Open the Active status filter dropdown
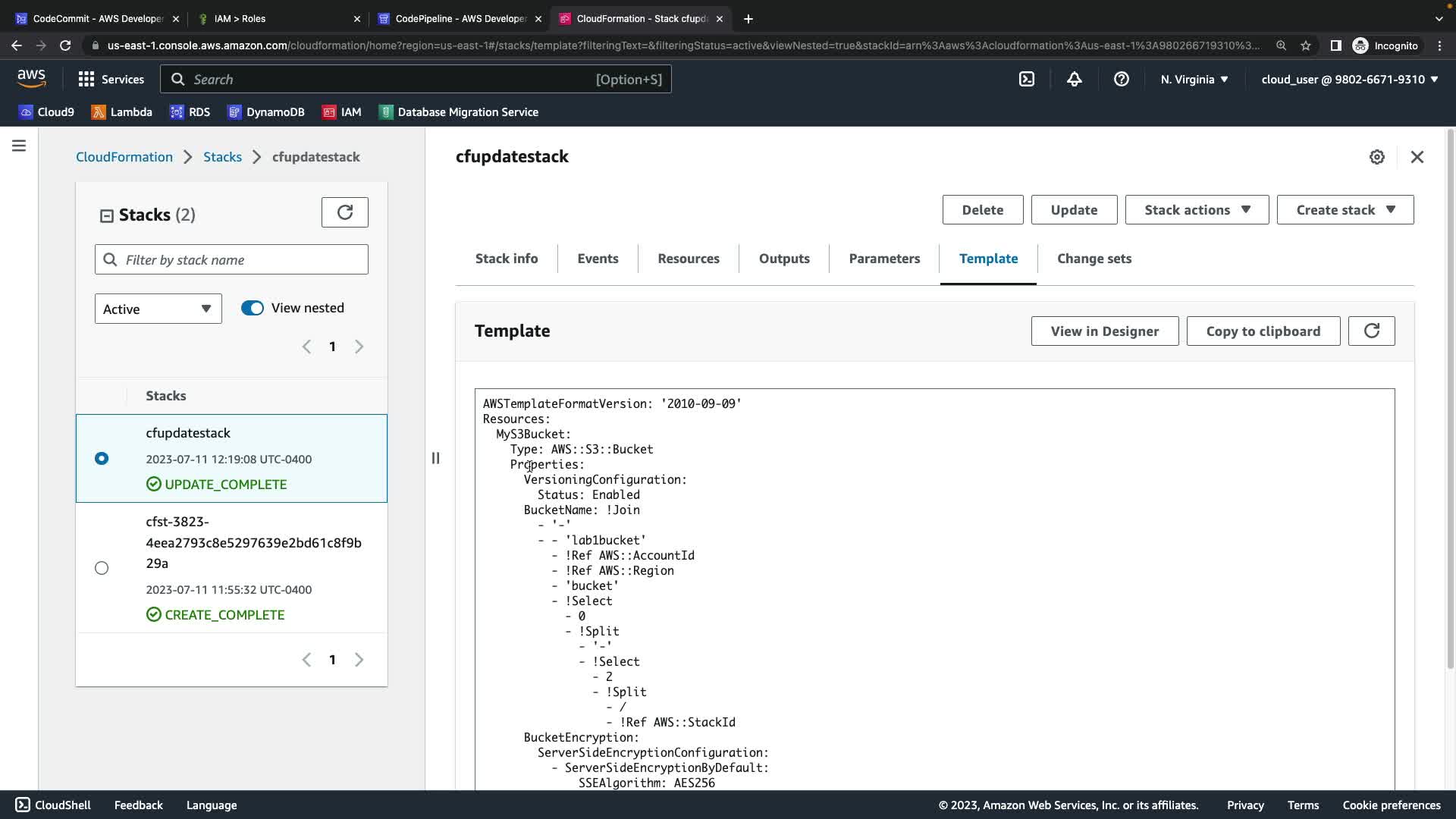 [x=158, y=309]
